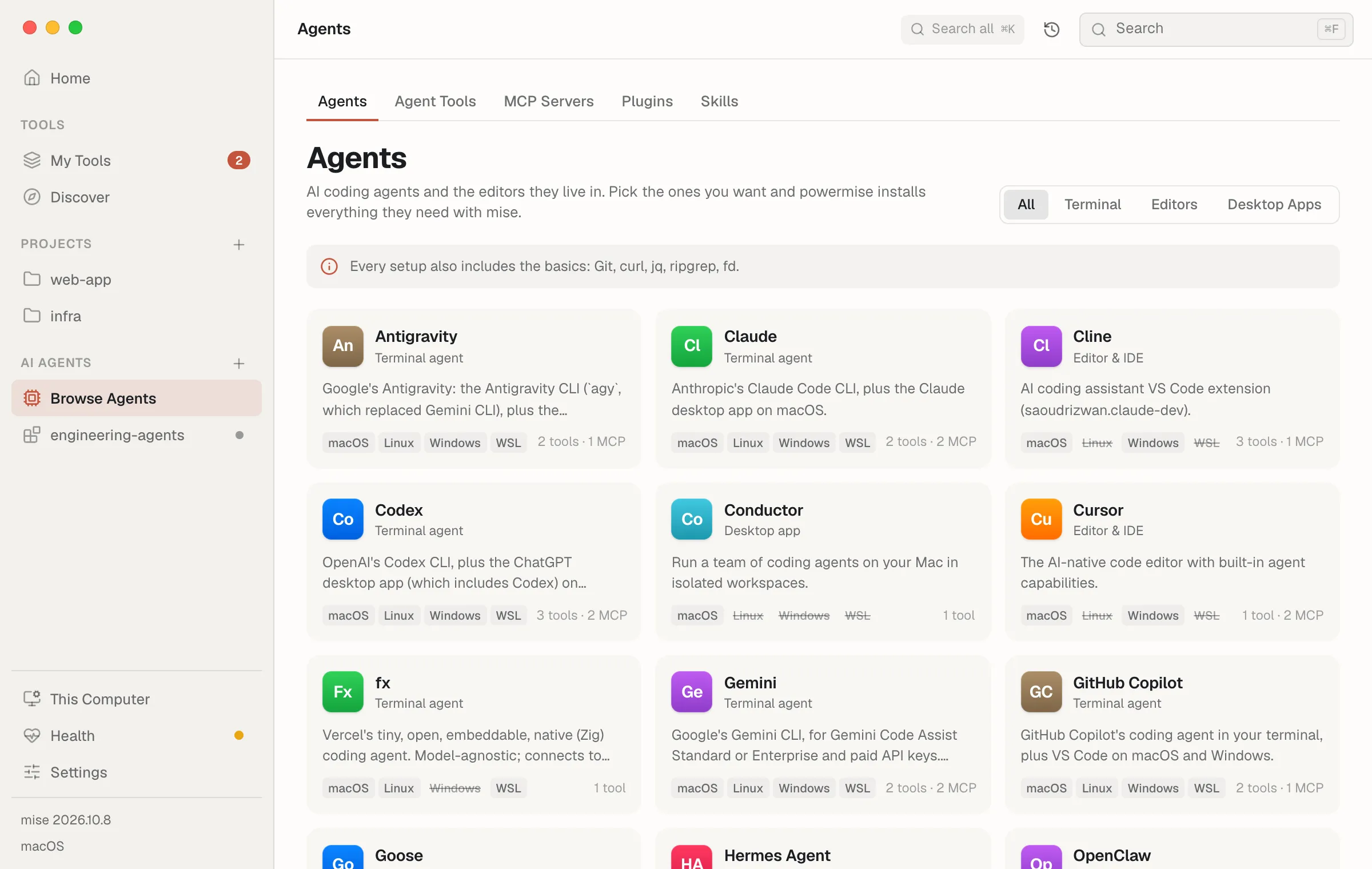Image resolution: width=1372 pixels, height=869 pixels.
Task: Click the Health heart icon
Action: click(x=32, y=735)
